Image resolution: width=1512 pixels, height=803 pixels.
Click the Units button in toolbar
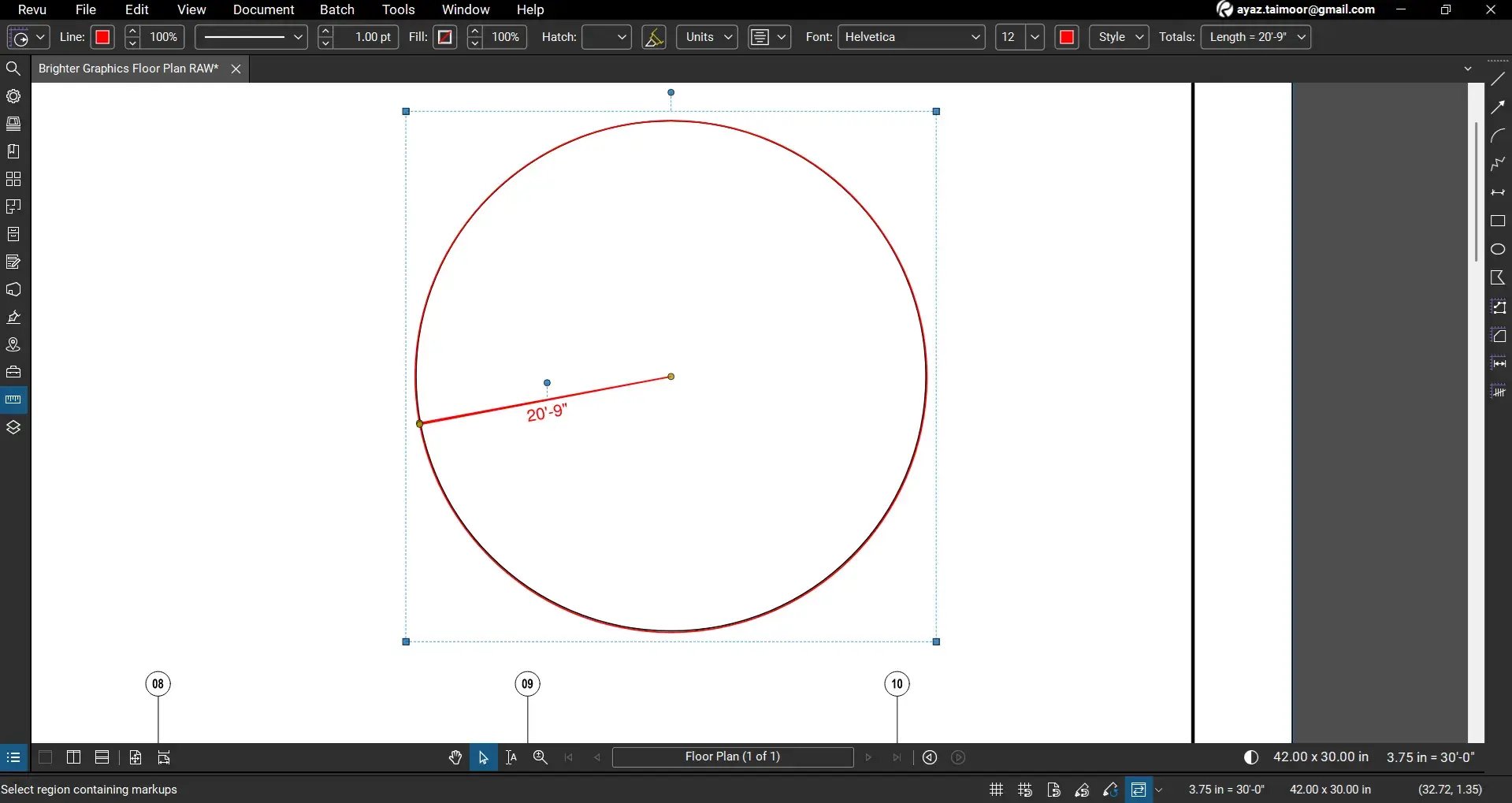tap(705, 37)
